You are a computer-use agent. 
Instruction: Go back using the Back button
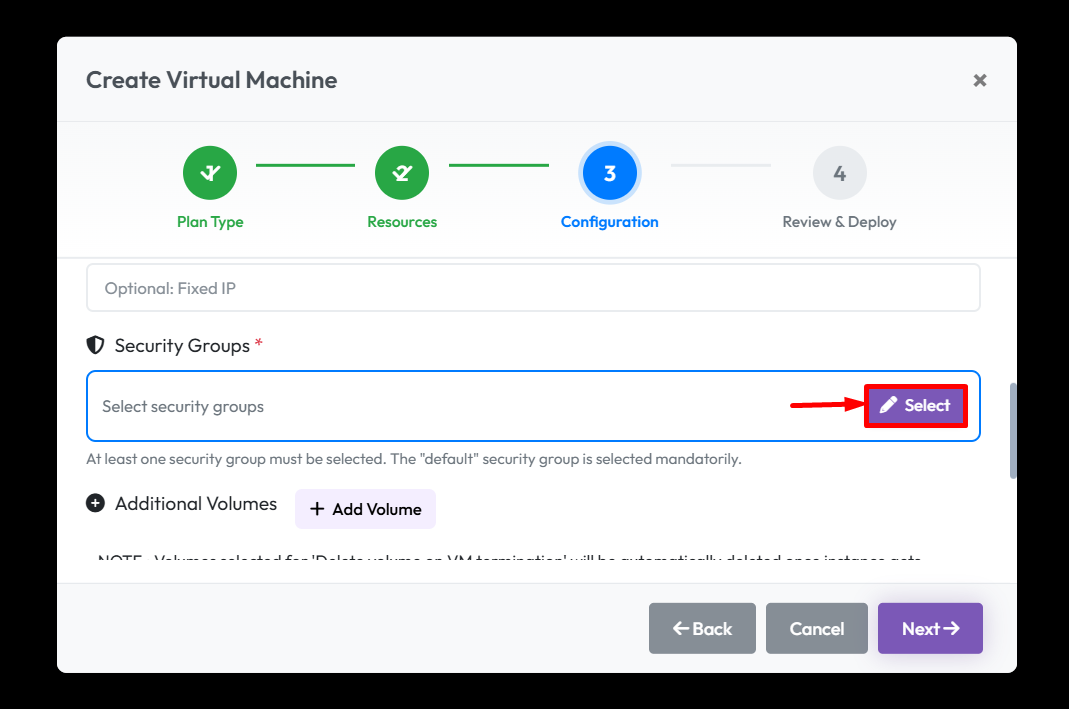pos(702,628)
